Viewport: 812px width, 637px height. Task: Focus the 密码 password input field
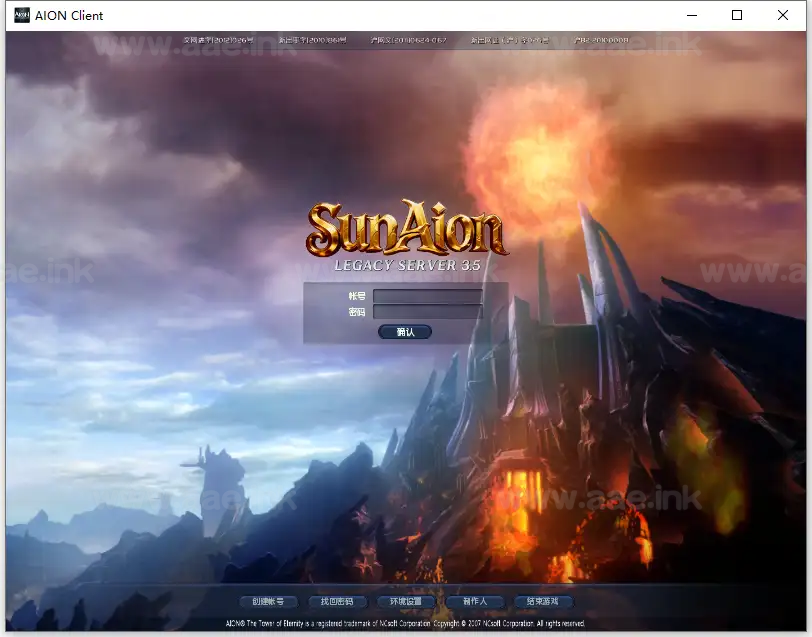pyautogui.click(x=427, y=312)
